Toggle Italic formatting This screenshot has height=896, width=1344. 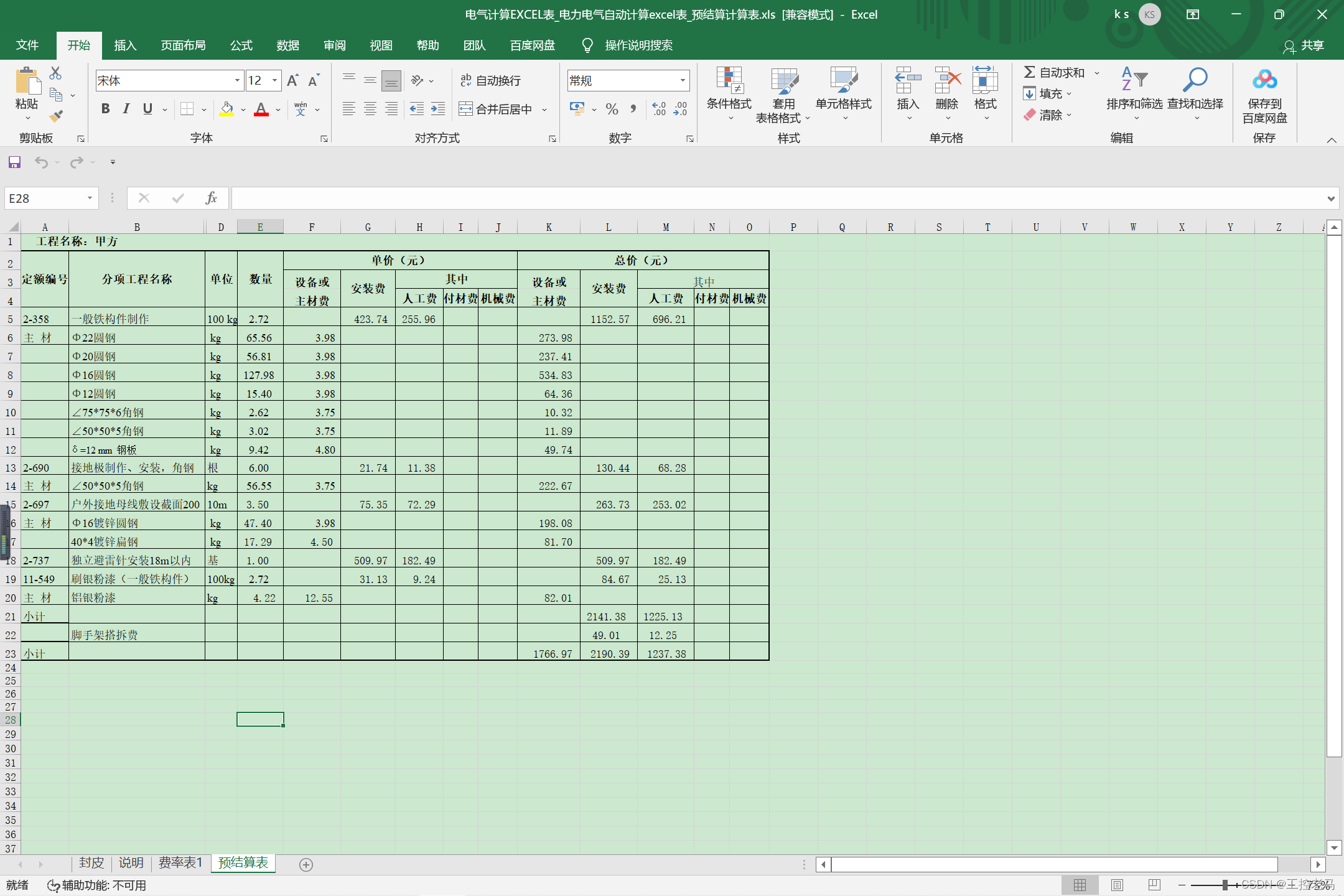(x=126, y=109)
